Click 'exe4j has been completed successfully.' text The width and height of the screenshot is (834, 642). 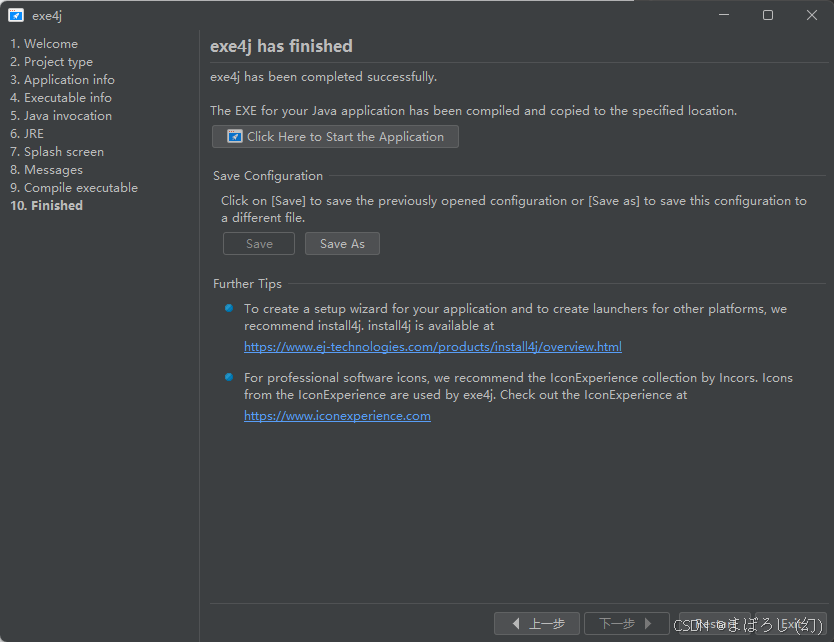[x=323, y=77]
